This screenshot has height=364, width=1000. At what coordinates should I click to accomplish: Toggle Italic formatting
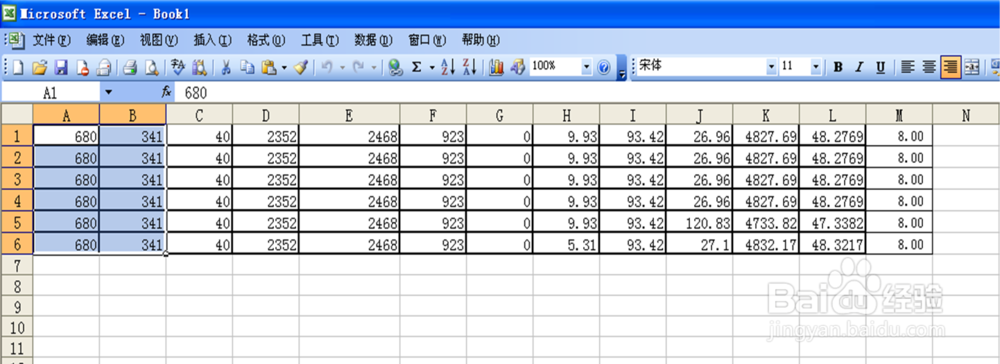859,66
